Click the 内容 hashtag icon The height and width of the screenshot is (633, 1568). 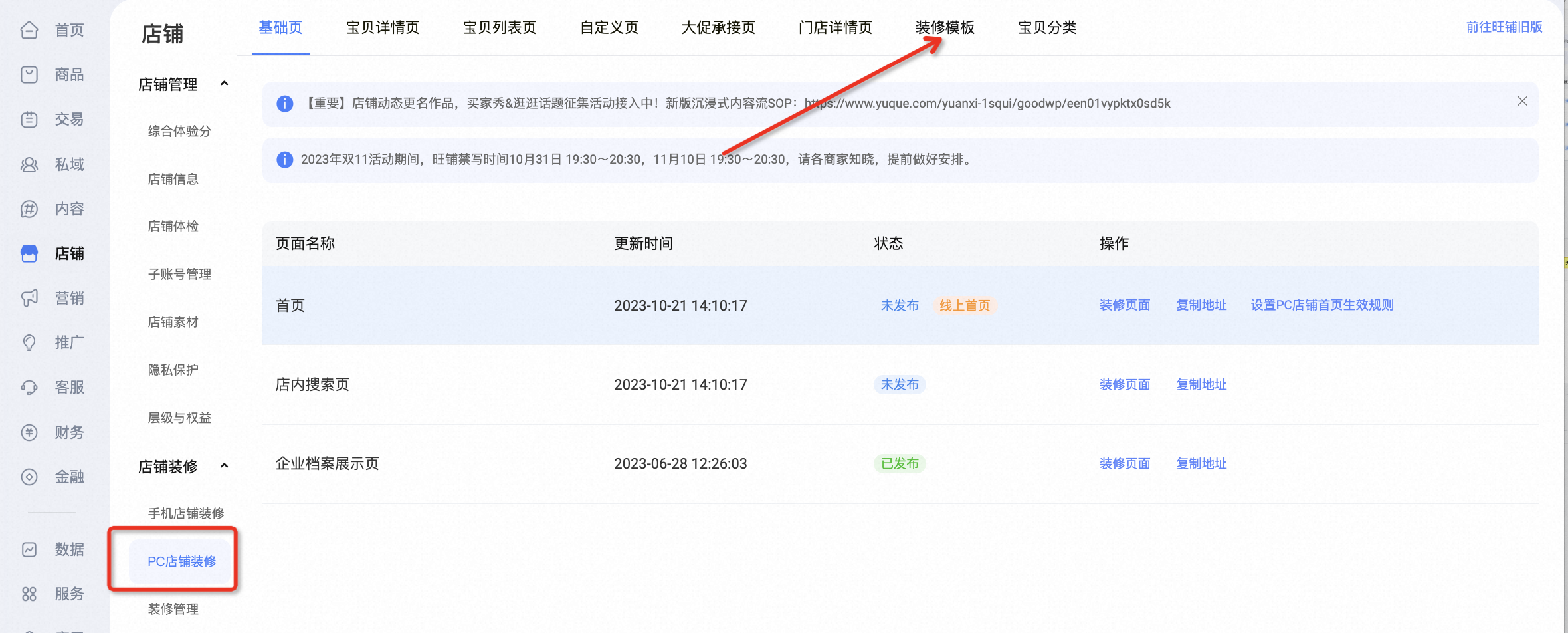[x=29, y=209]
